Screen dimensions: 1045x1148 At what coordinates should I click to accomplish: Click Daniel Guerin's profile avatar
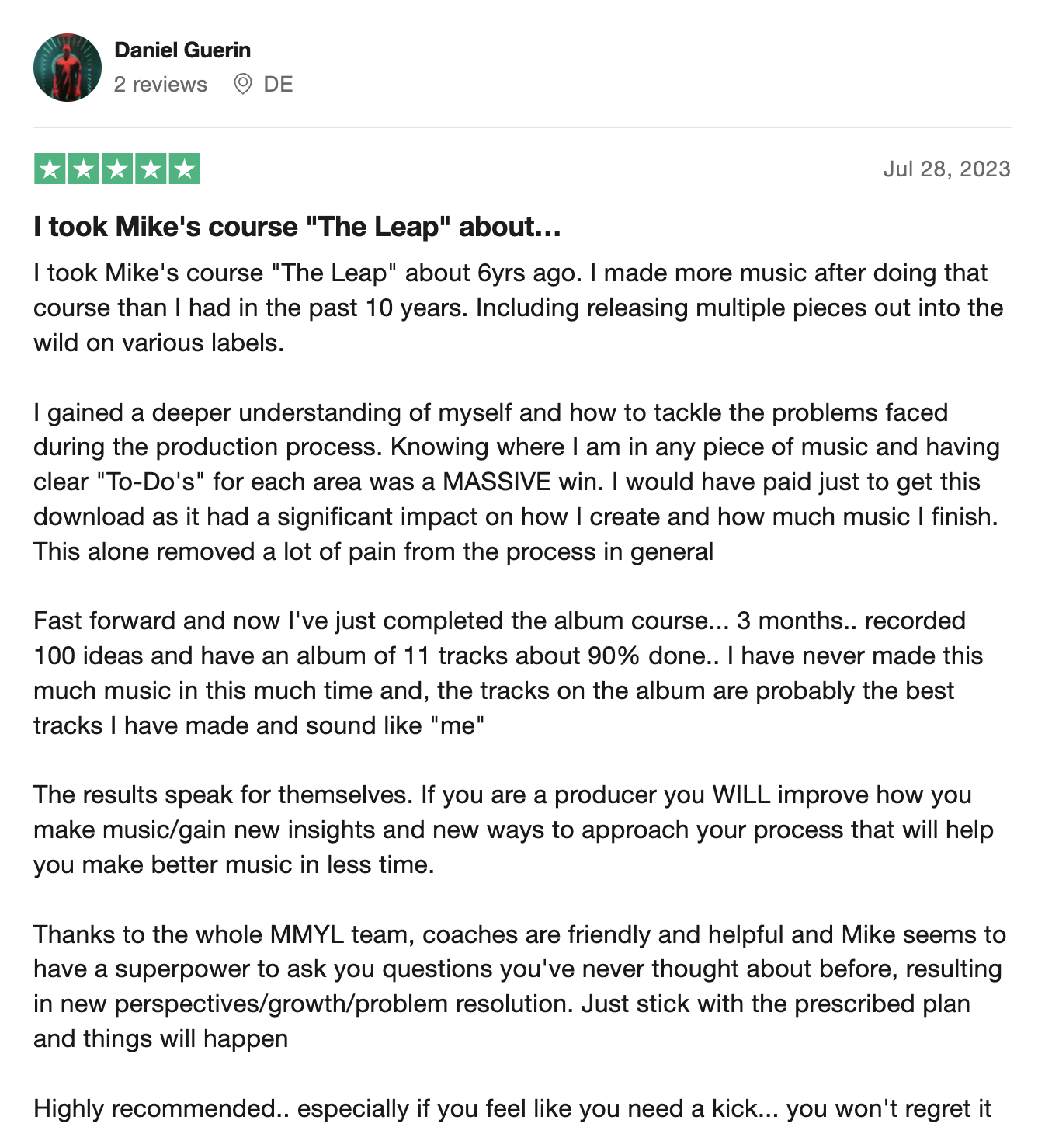click(68, 68)
